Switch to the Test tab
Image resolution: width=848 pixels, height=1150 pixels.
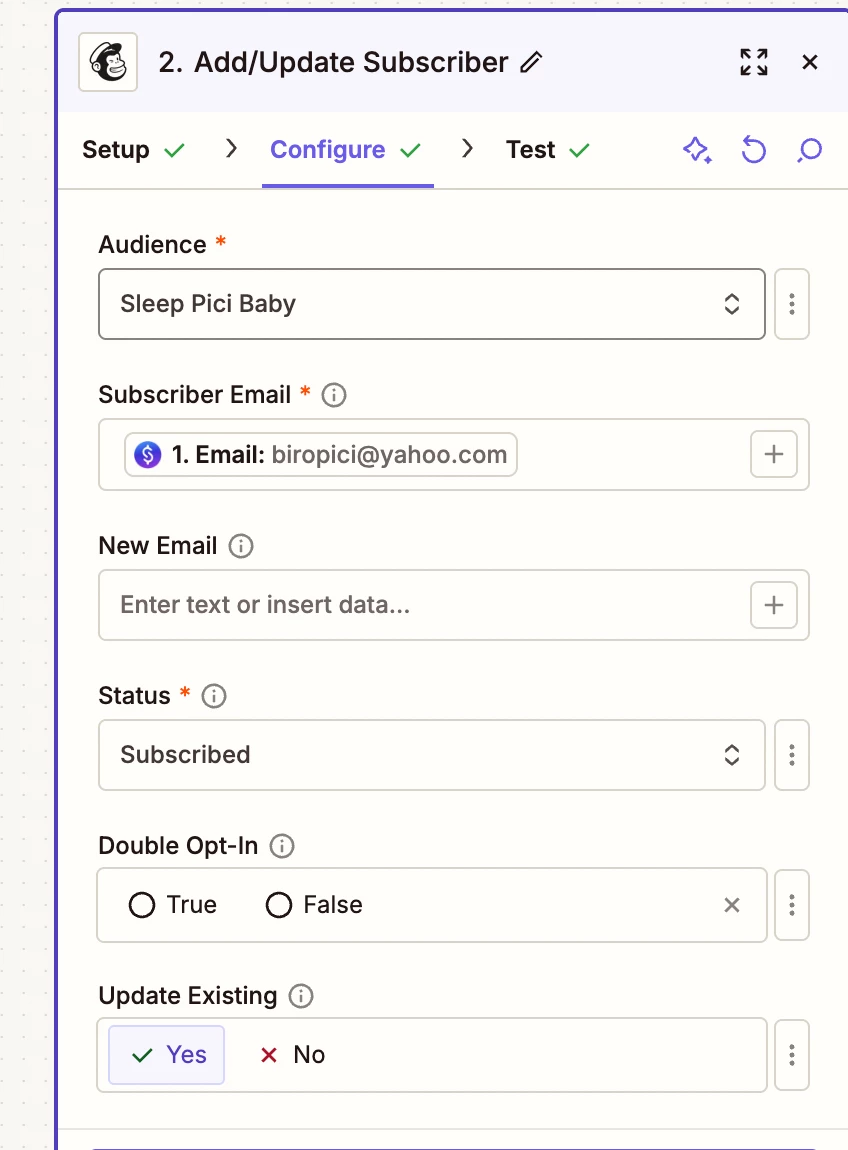pos(548,150)
